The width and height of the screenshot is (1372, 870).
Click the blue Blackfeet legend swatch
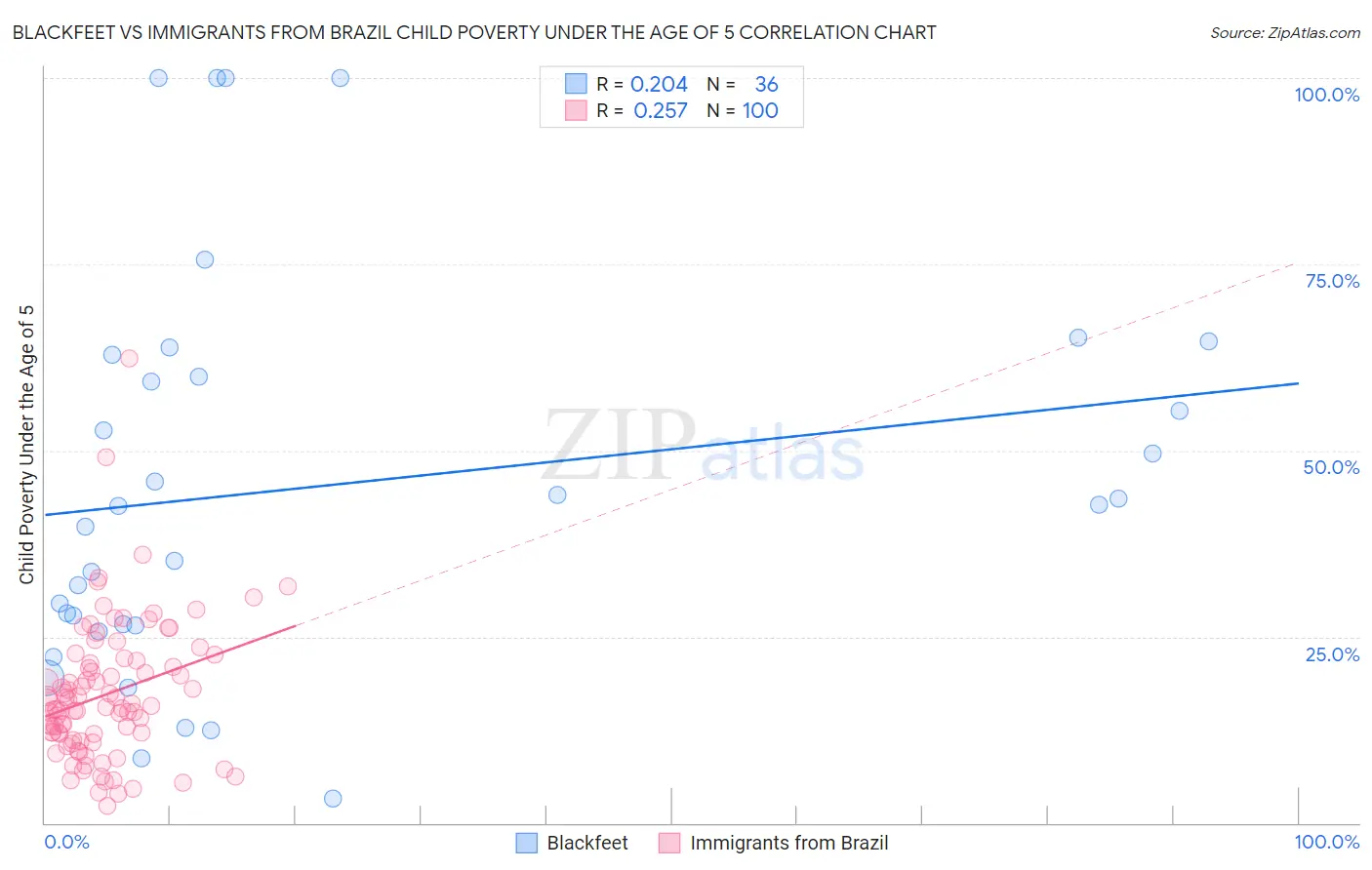tap(526, 843)
